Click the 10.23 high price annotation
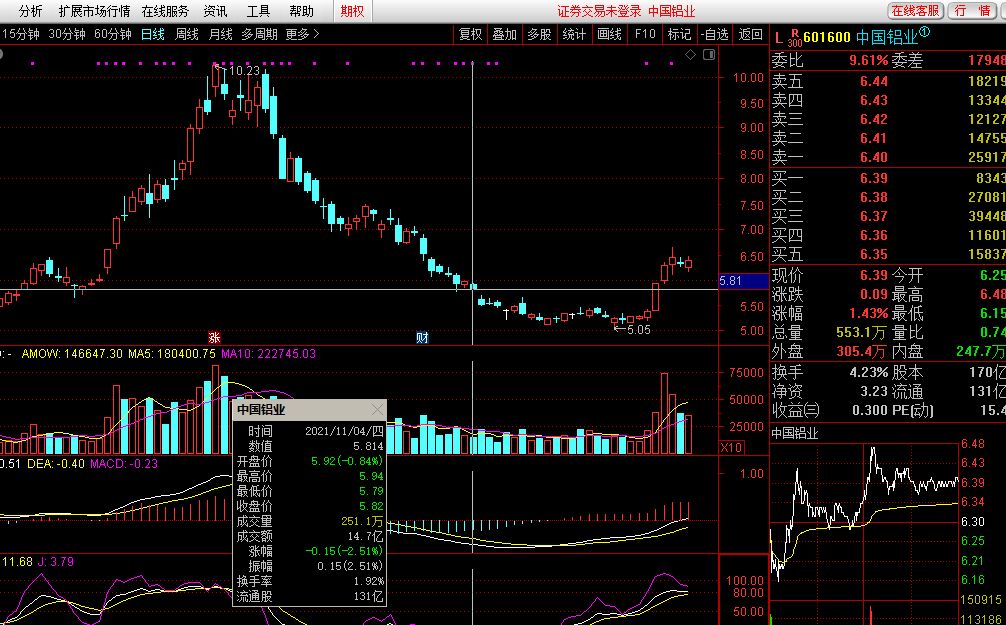This screenshot has width=1006, height=625. (x=244, y=71)
